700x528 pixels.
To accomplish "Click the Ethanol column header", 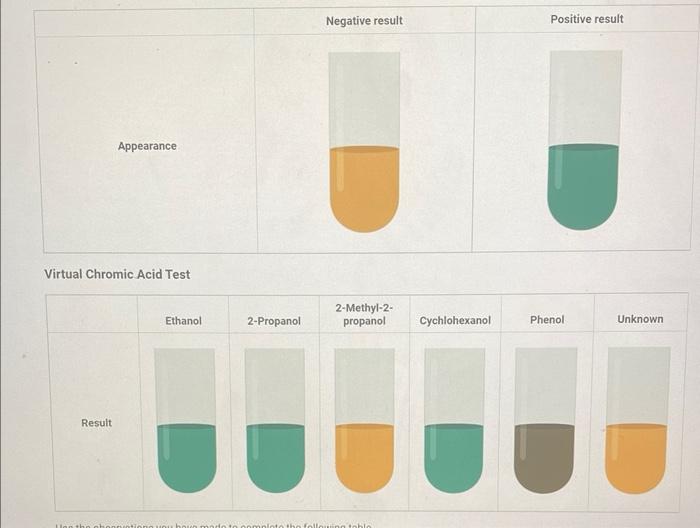I will click(x=183, y=321).
